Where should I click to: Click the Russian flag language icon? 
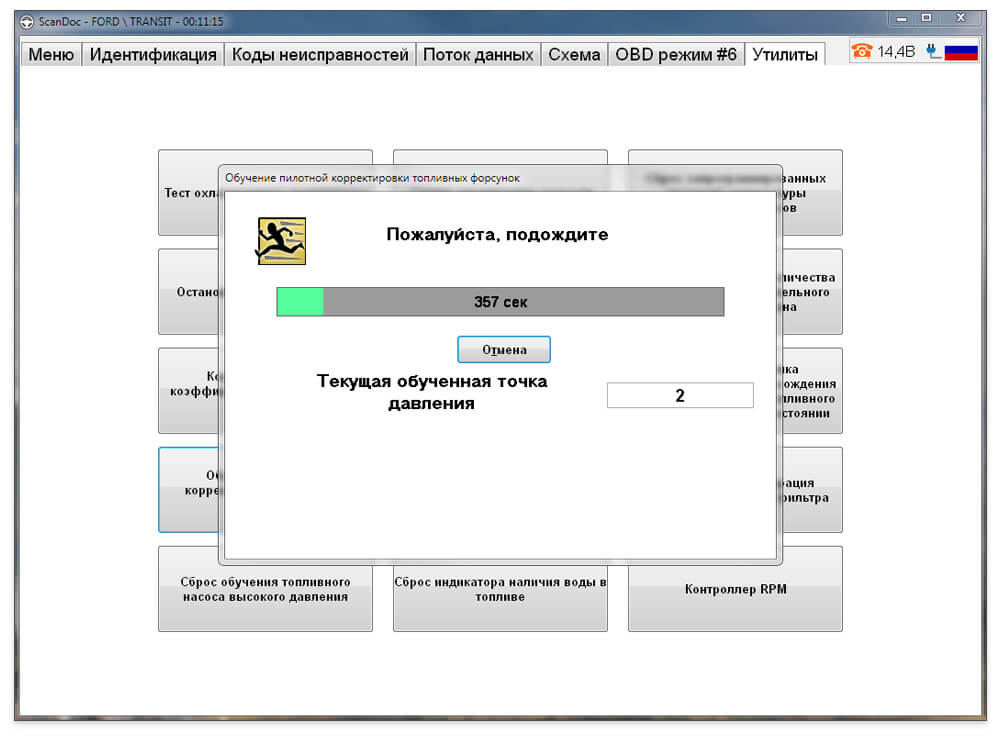click(x=961, y=52)
